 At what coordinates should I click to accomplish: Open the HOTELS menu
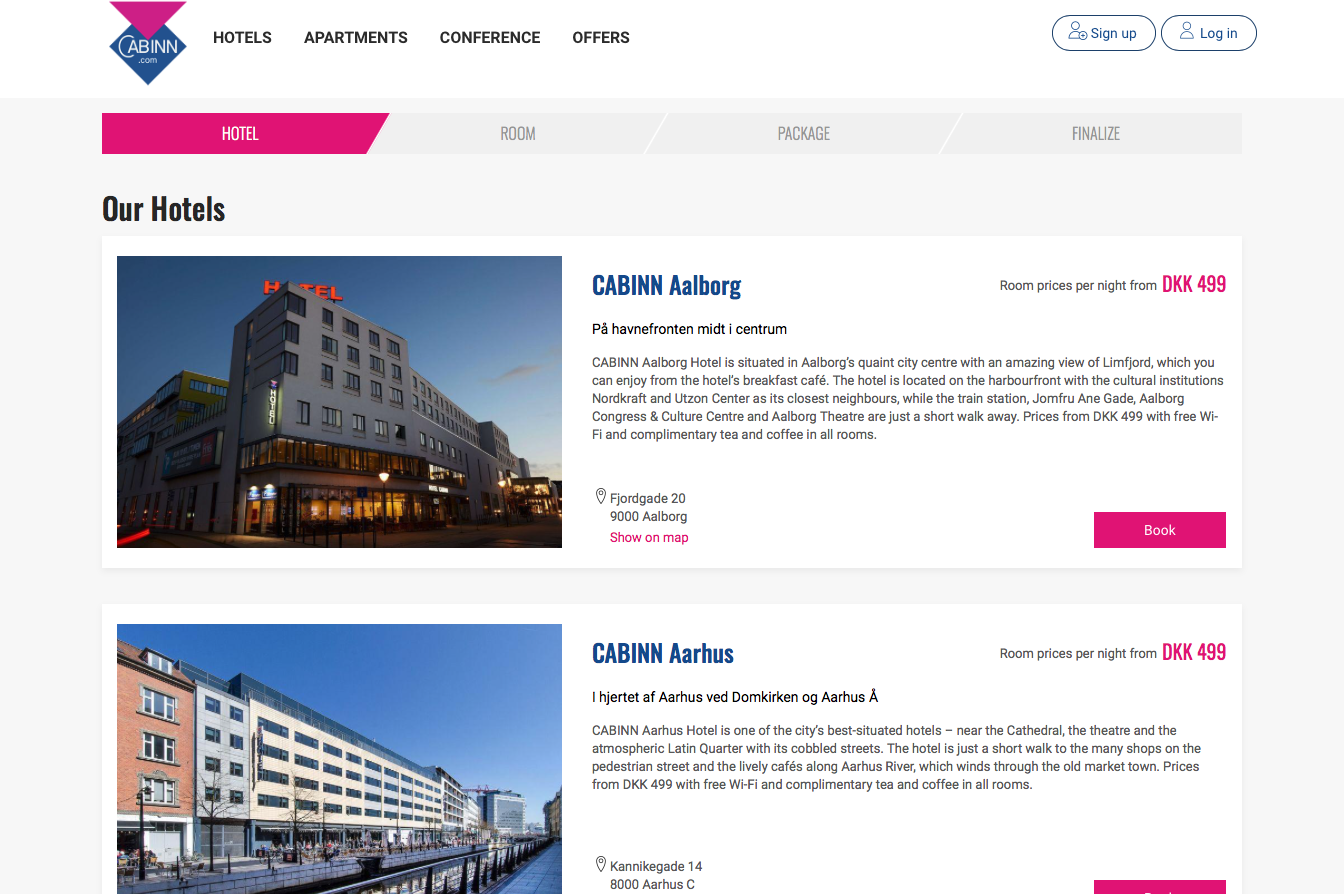point(242,37)
